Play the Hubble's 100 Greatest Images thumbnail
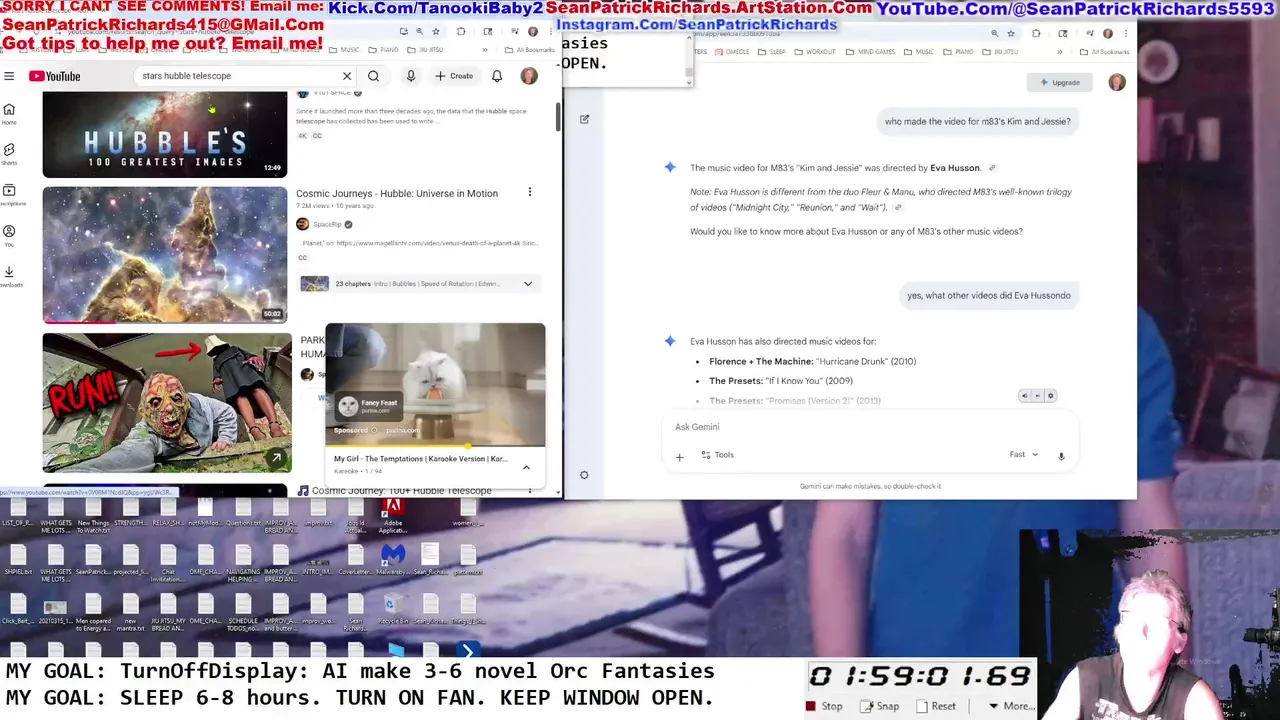 (x=165, y=134)
